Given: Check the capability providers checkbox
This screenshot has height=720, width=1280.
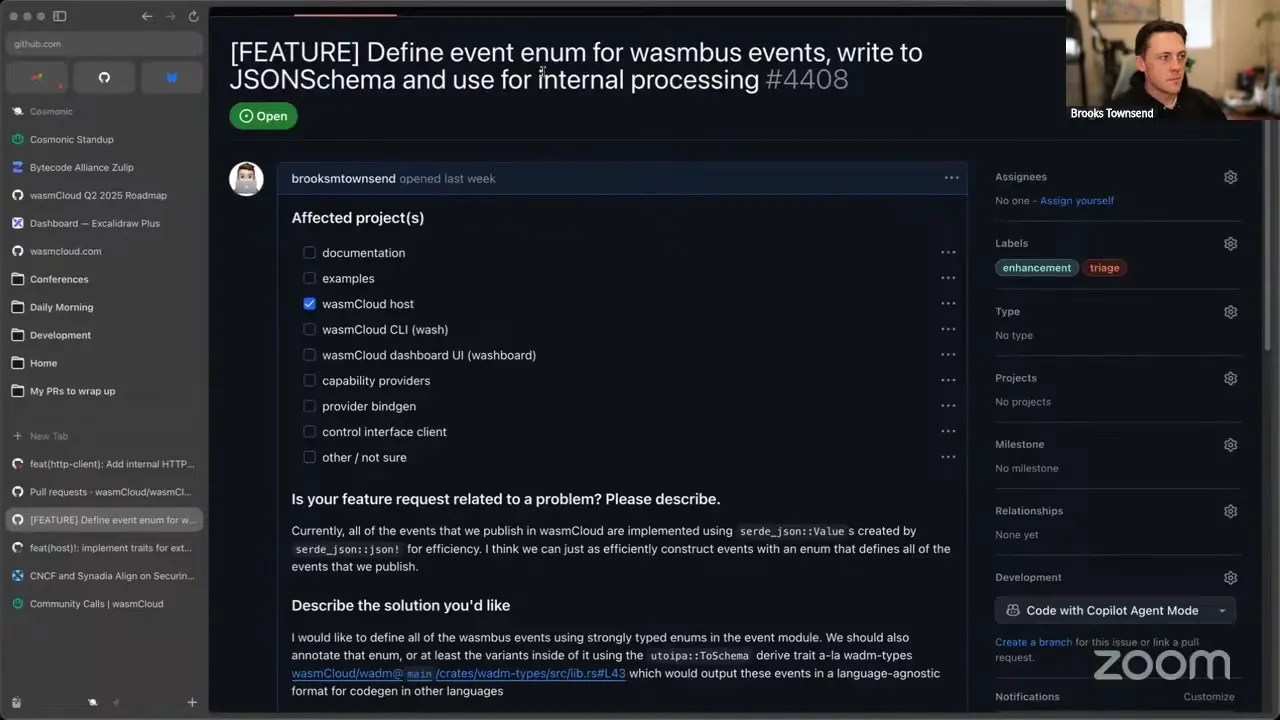Looking at the screenshot, I should (309, 381).
